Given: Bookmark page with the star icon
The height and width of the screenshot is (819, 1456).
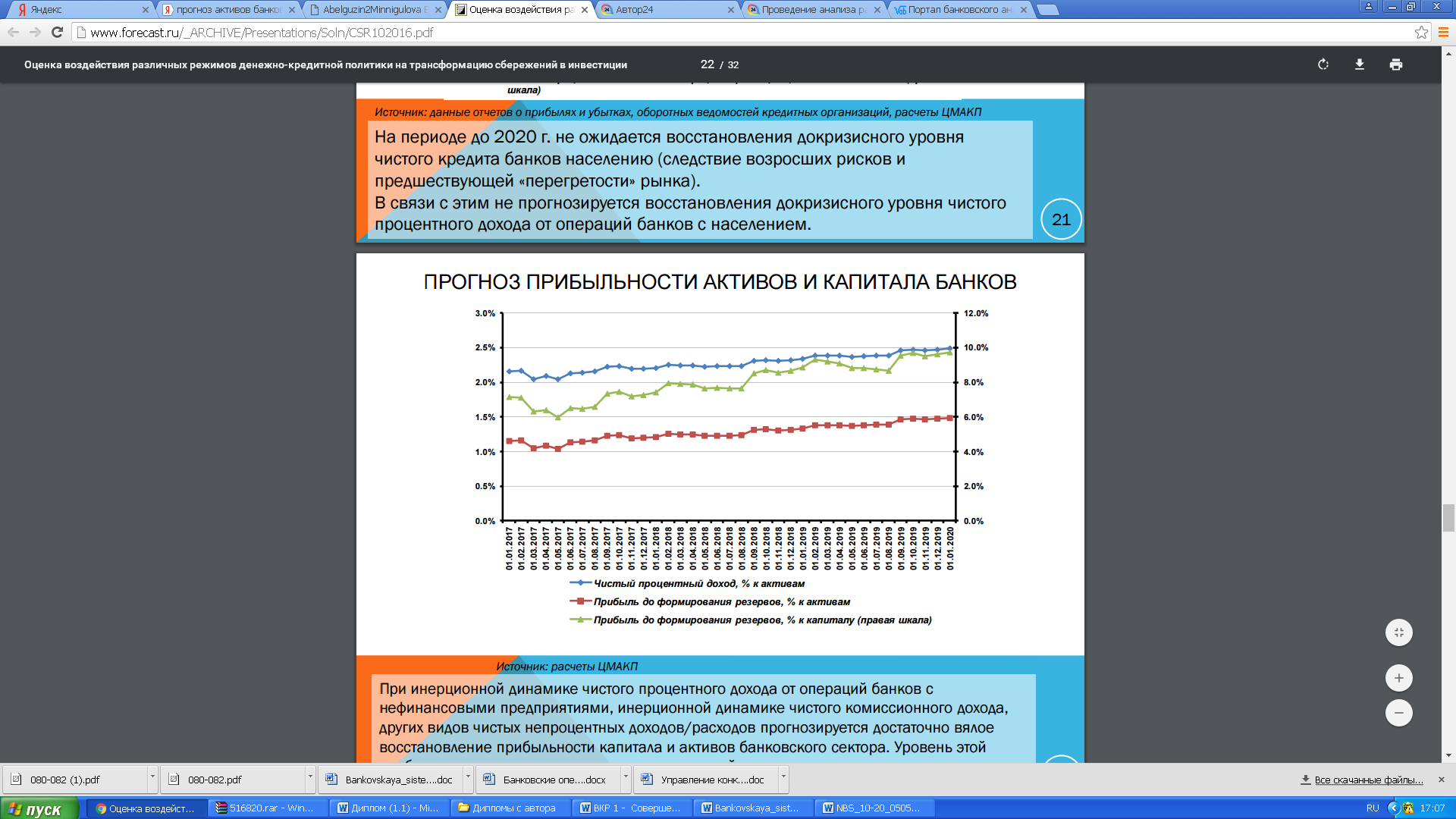Looking at the screenshot, I should (1421, 32).
